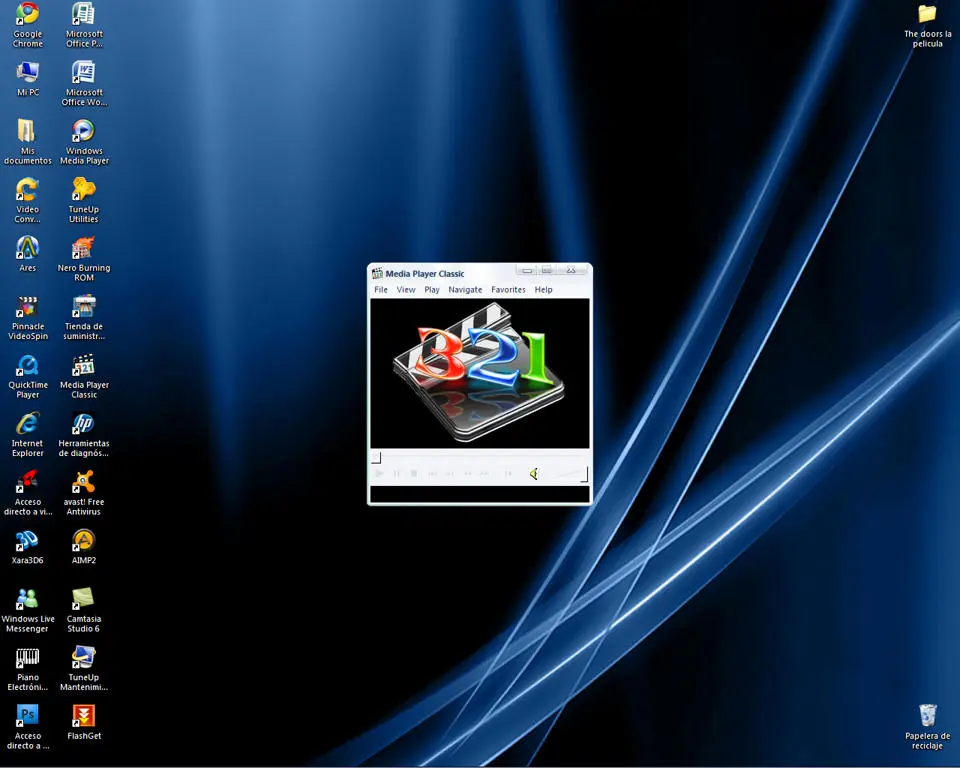Select Pinnacle VideoSpin shortcut
The width and height of the screenshot is (960, 768).
click(x=28, y=317)
